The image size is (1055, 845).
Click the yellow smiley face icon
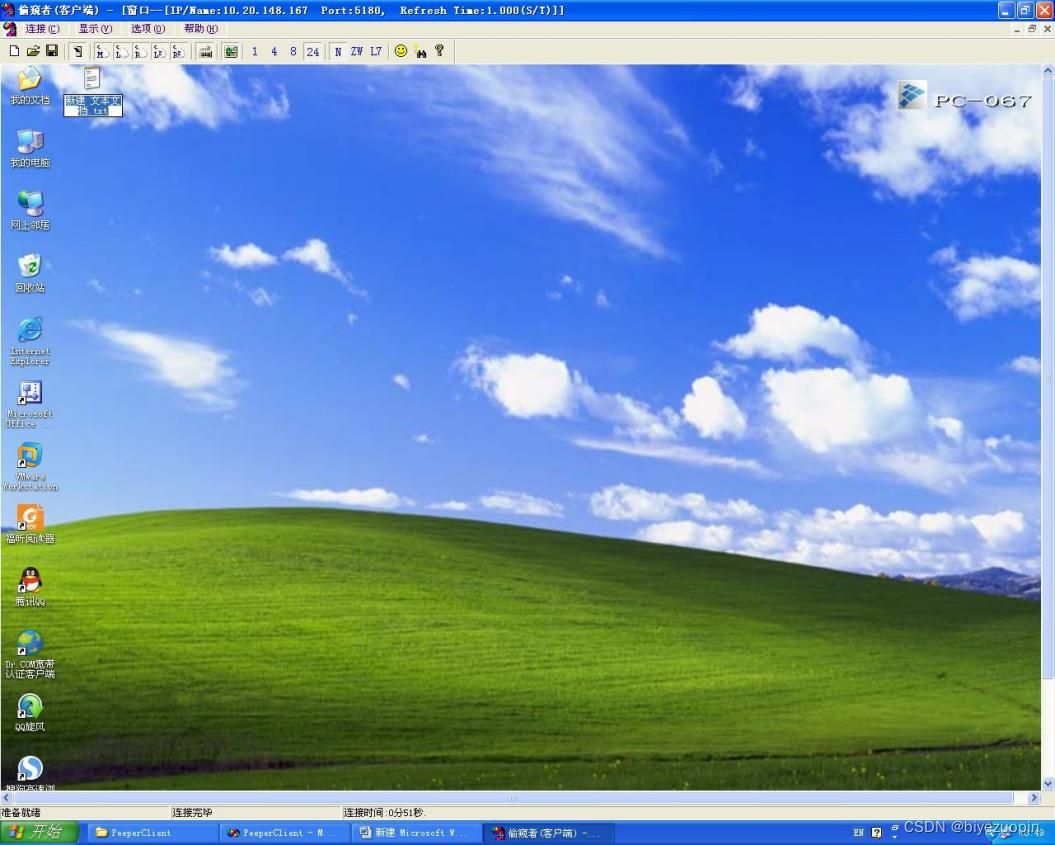pyautogui.click(x=401, y=51)
